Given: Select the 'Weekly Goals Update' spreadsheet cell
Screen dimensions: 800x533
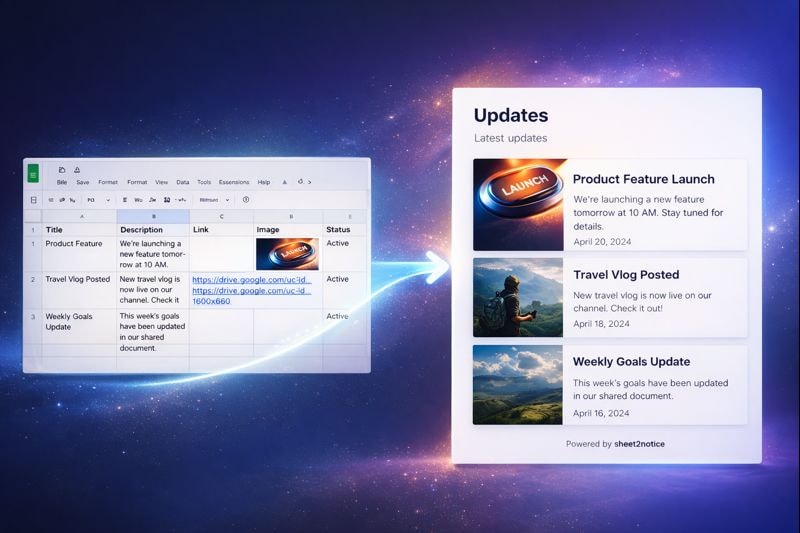Looking at the screenshot, I should (80, 326).
